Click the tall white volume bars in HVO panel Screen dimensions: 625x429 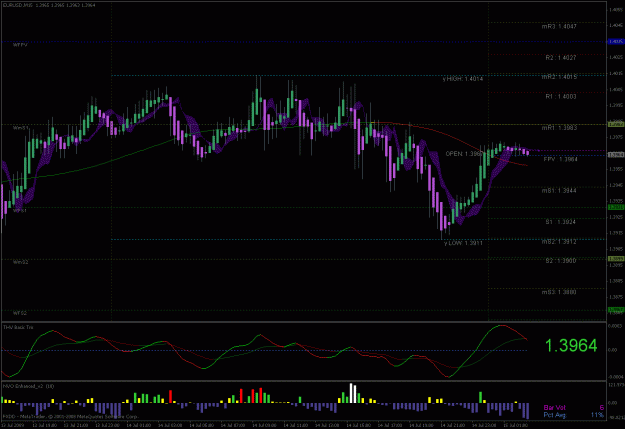pyautogui.click(x=353, y=393)
